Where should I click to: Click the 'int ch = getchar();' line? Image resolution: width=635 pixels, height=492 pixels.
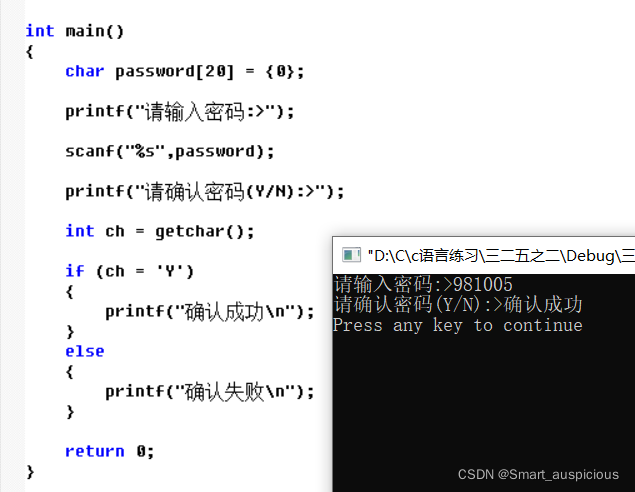160,231
